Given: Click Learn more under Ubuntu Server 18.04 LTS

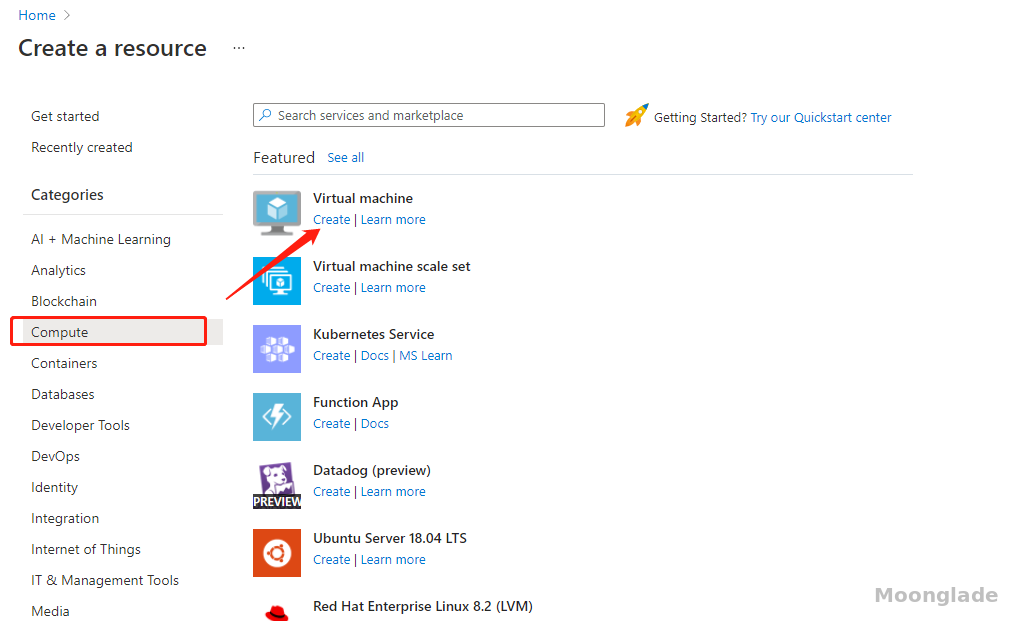Looking at the screenshot, I should tap(393, 560).
